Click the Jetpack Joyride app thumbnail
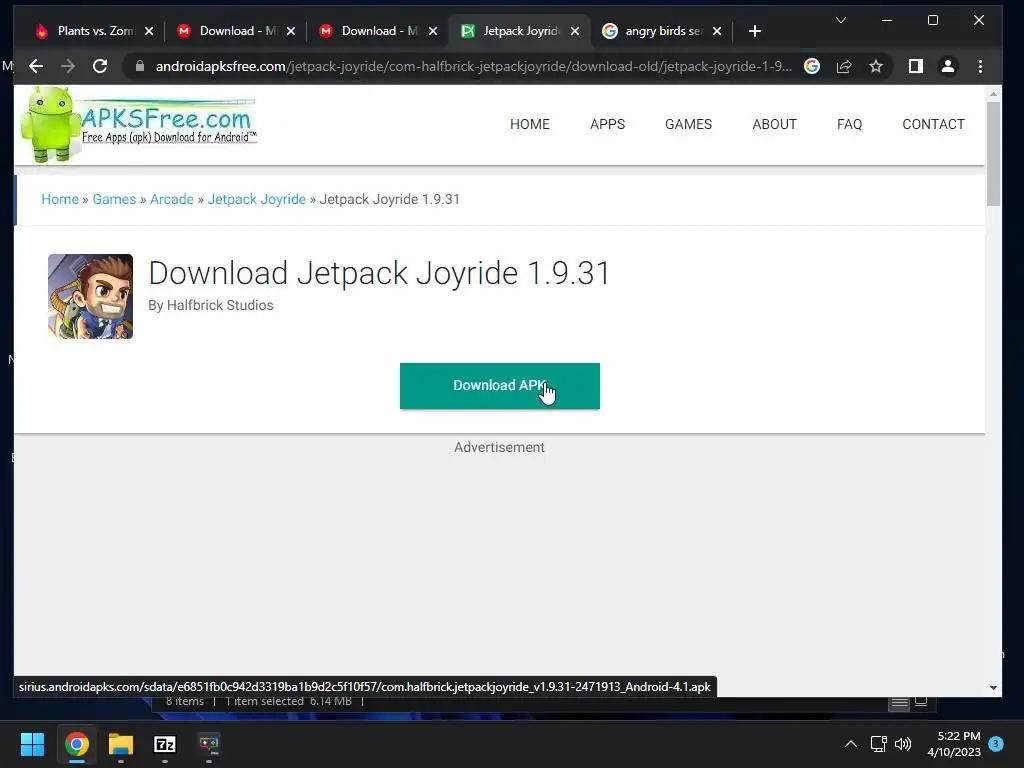 (x=90, y=296)
